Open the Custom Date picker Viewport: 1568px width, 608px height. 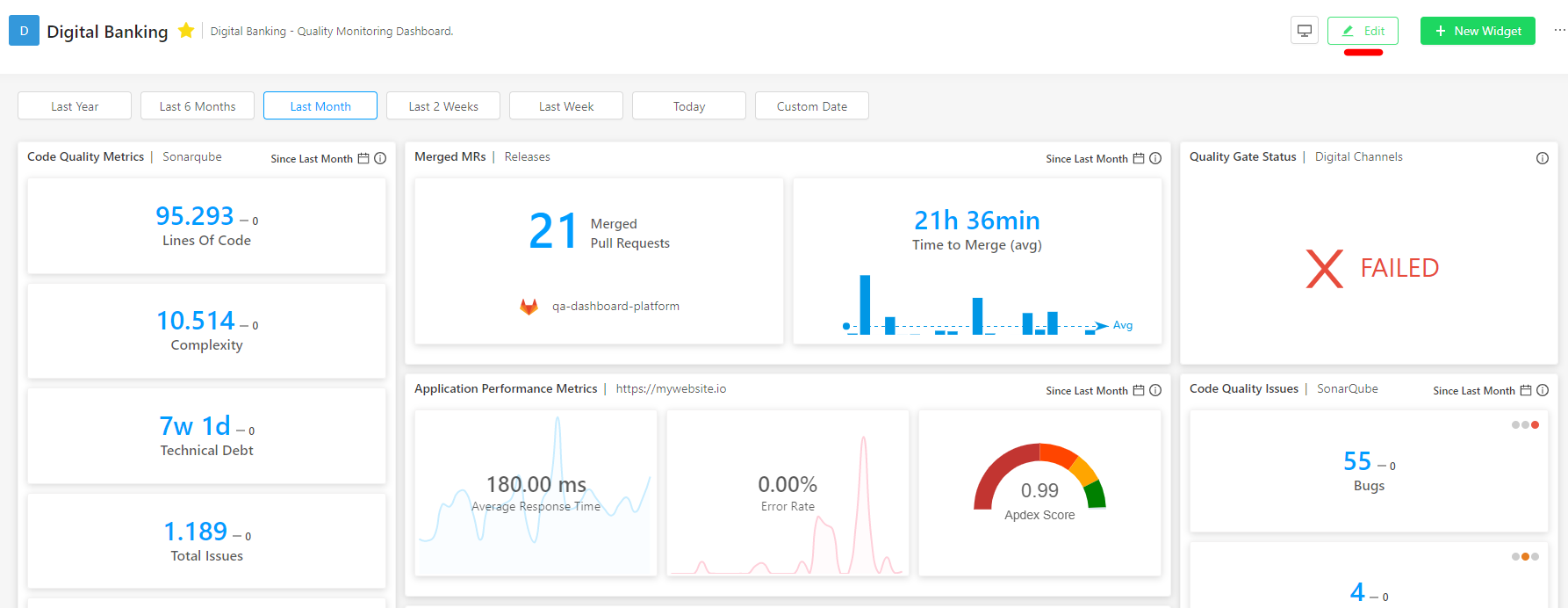point(812,106)
